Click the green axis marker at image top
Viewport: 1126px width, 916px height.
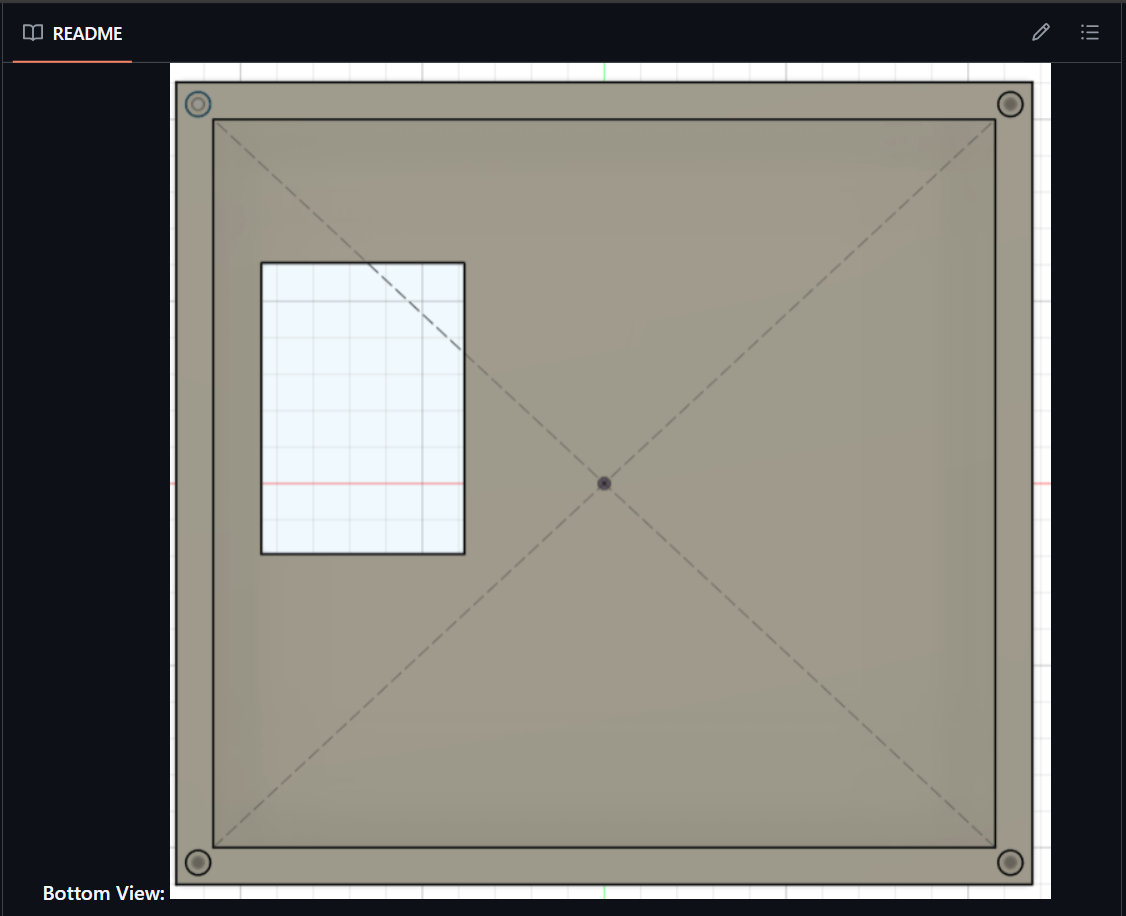click(604, 72)
